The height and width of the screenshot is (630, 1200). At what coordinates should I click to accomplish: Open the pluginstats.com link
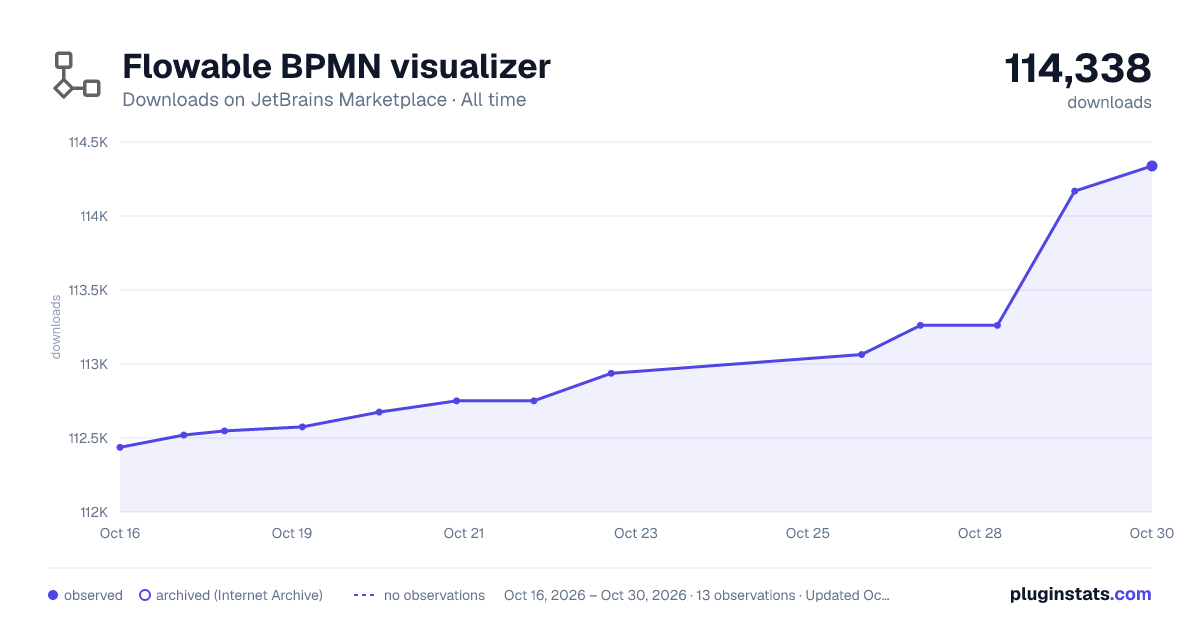[x=1081, y=594]
